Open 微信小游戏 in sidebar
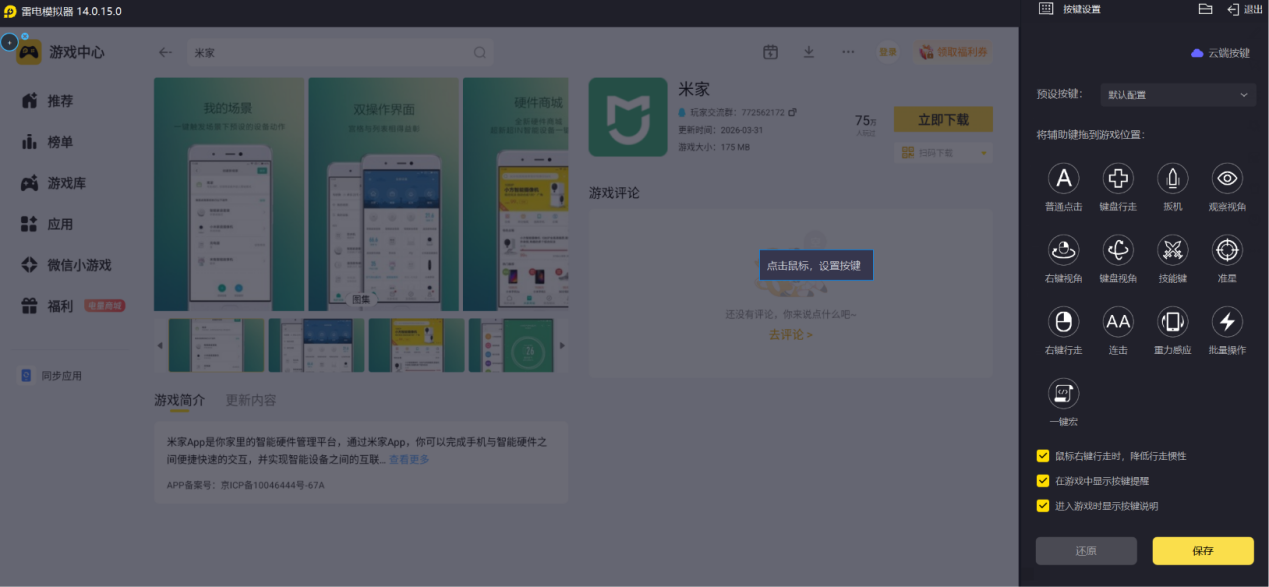1269x587 pixels. click(x=67, y=265)
